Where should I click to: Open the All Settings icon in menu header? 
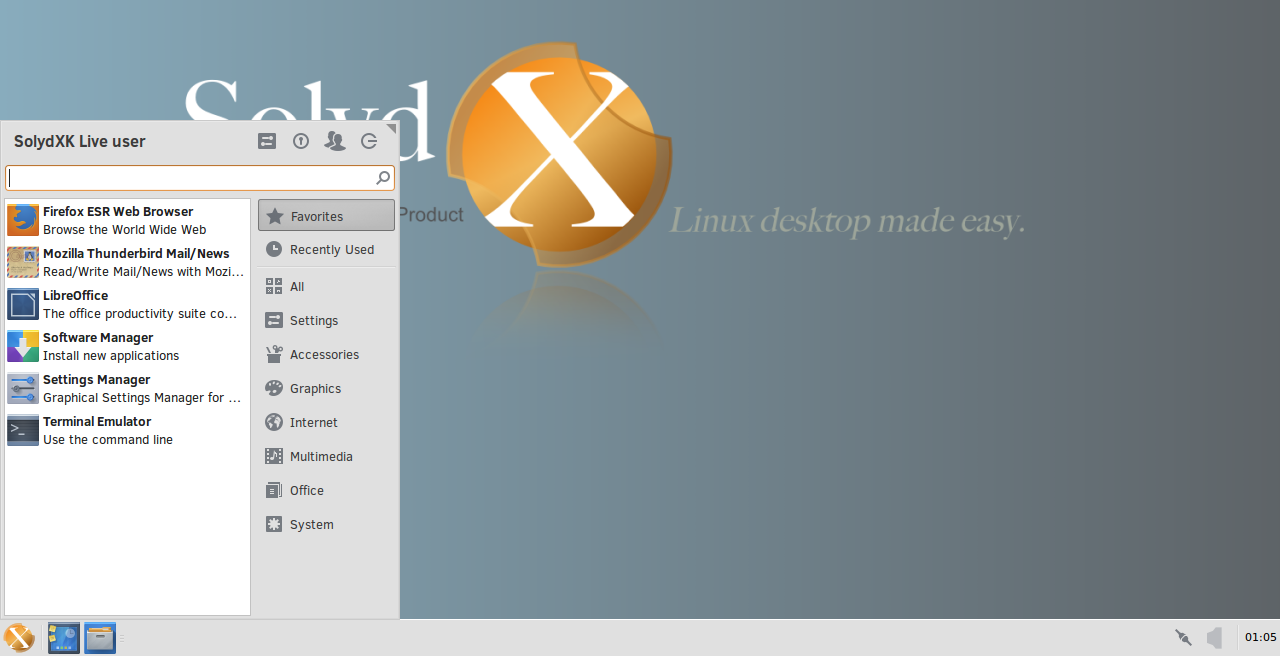267,141
